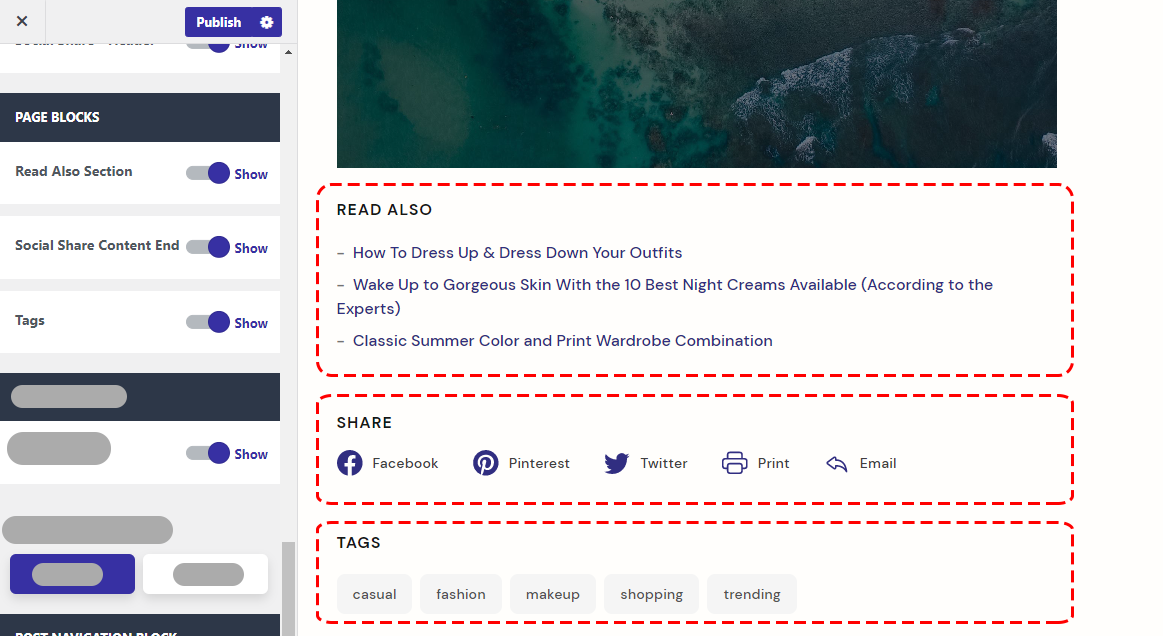Click the scroll-up arrow of sidebar scrollbar
This screenshot has width=1163, height=636.
(x=289, y=52)
